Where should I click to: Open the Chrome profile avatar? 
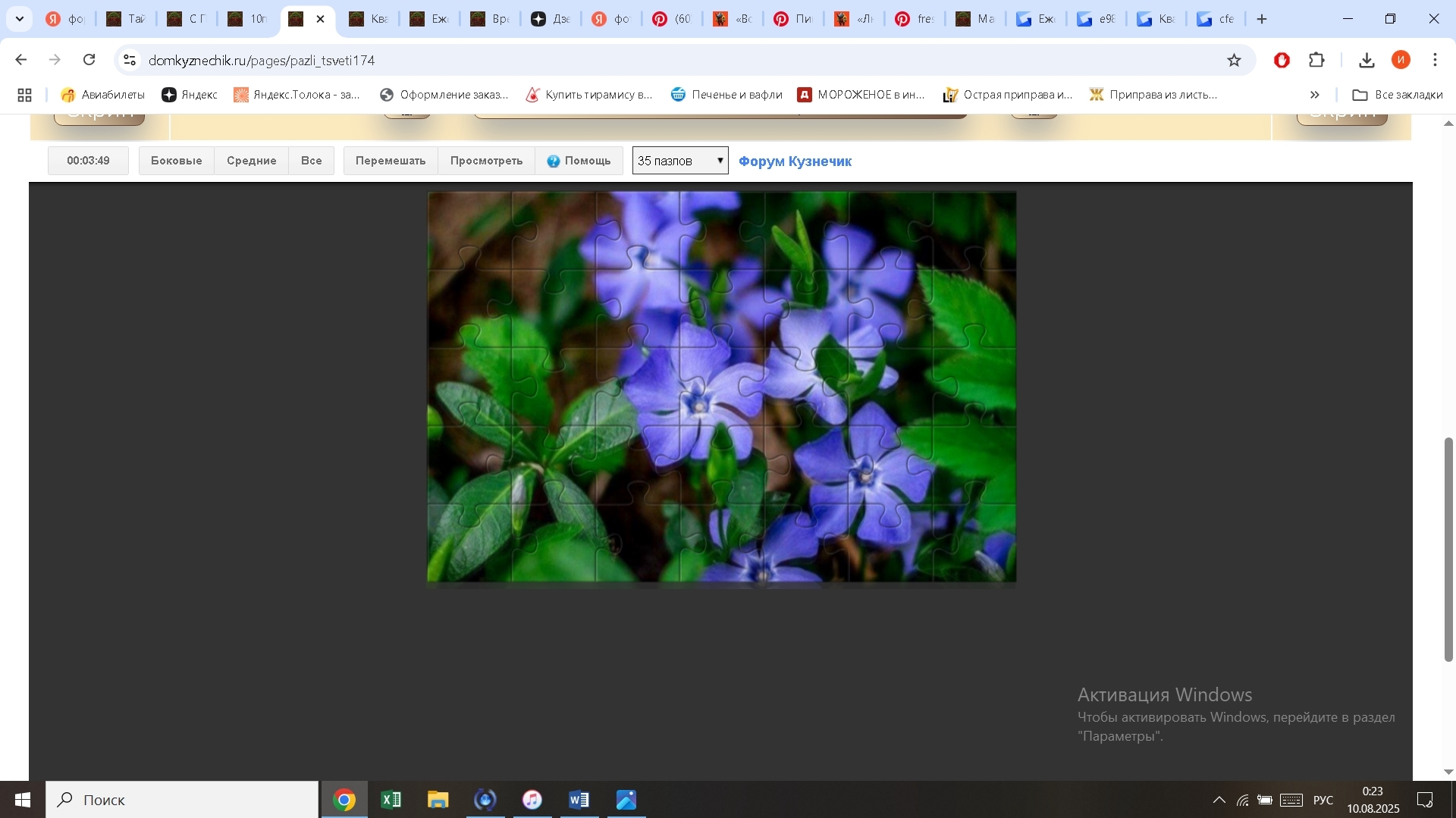click(x=1401, y=60)
